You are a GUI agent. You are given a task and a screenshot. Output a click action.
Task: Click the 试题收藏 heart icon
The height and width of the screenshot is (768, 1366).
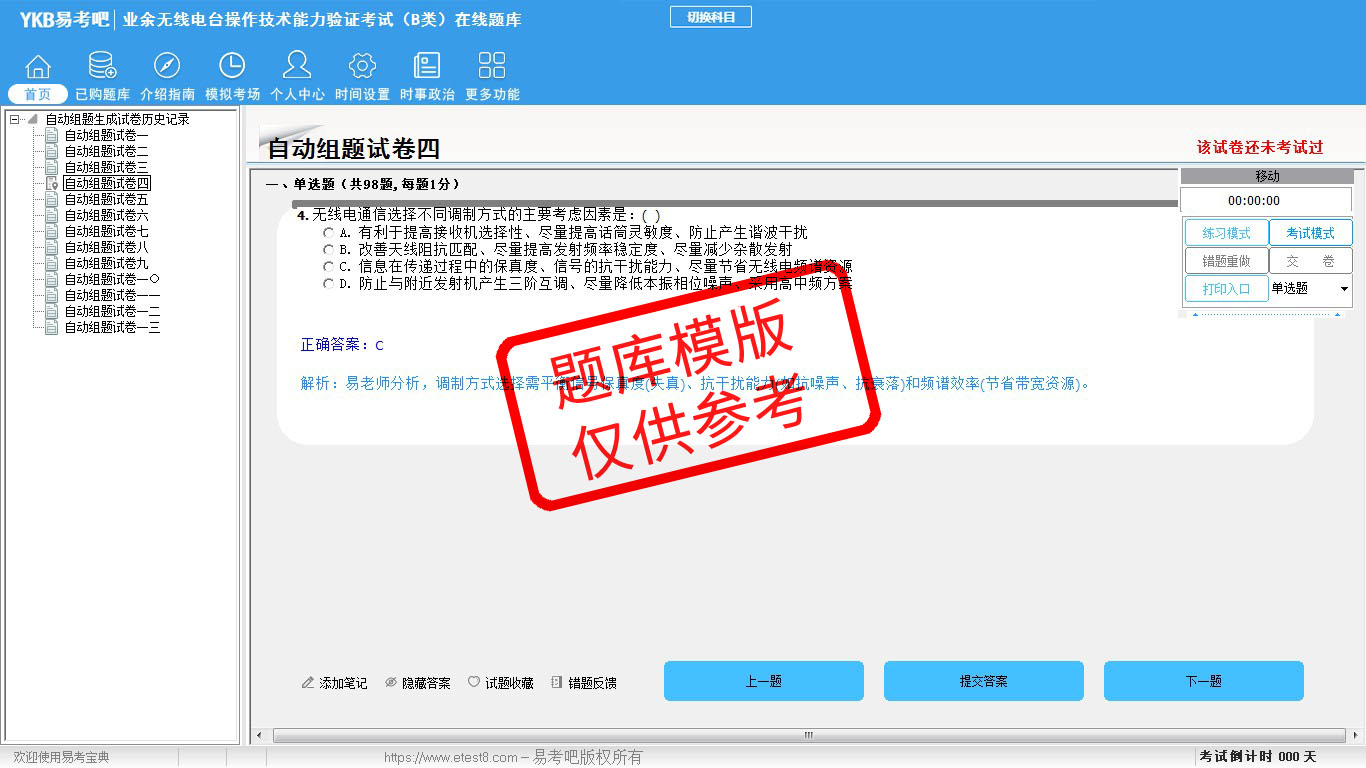tap(474, 683)
